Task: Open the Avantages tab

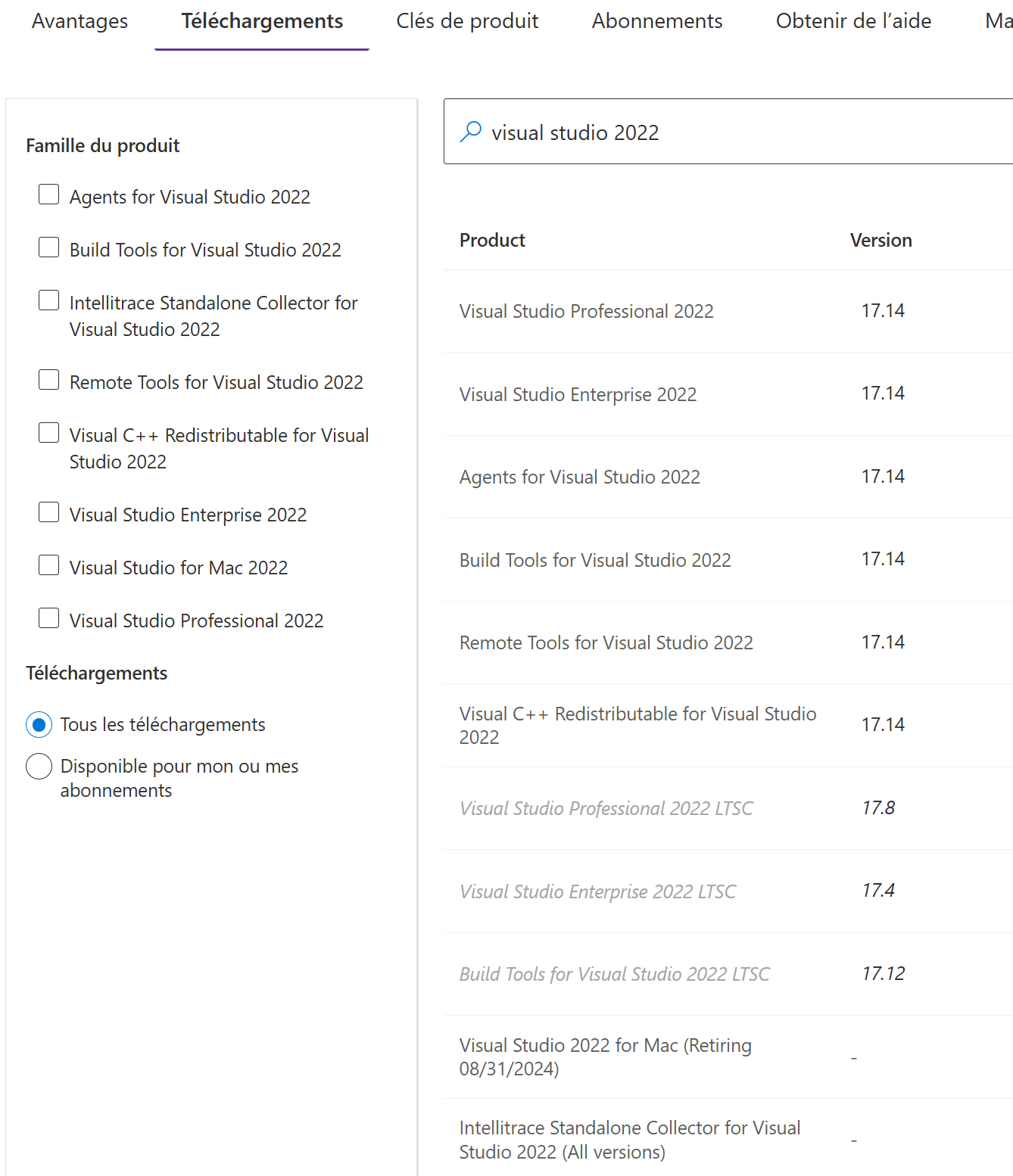Action: pos(79,21)
